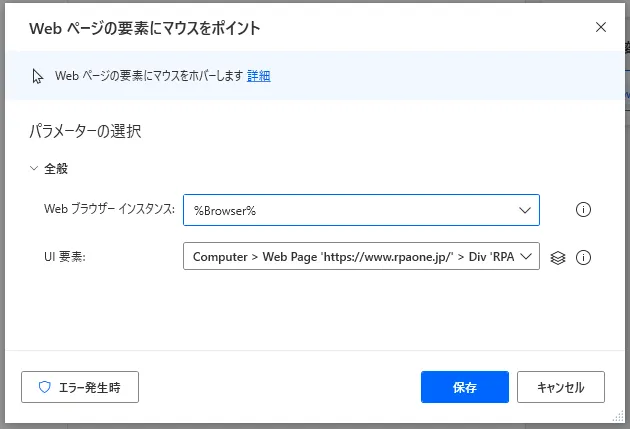Click the info icon for Web browser instance
This screenshot has width=630, height=429.
[585, 210]
